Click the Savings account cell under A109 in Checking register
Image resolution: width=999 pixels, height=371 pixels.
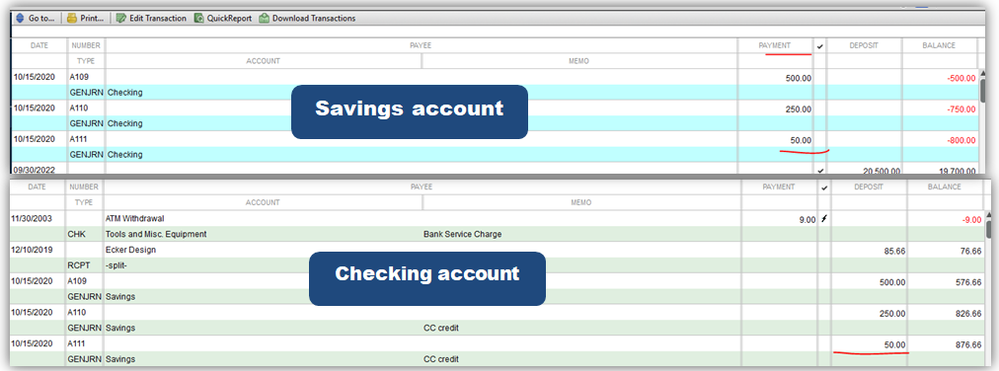tap(120, 296)
